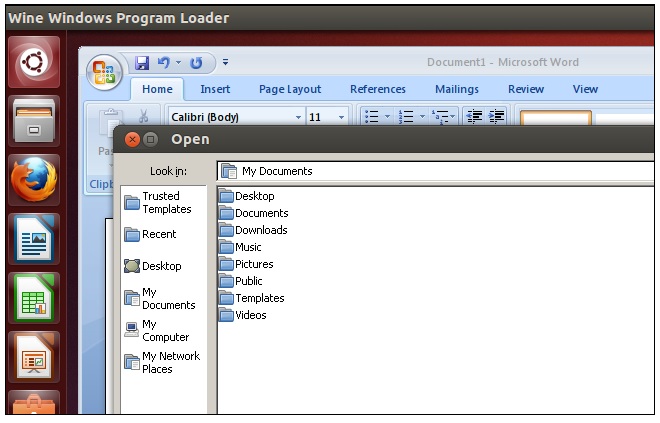Click Decrease Indent icon

click(x=475, y=116)
